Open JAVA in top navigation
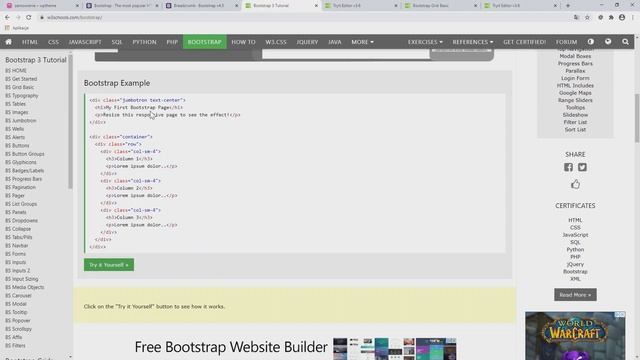This screenshot has width=640, height=360. pyautogui.click(x=335, y=42)
